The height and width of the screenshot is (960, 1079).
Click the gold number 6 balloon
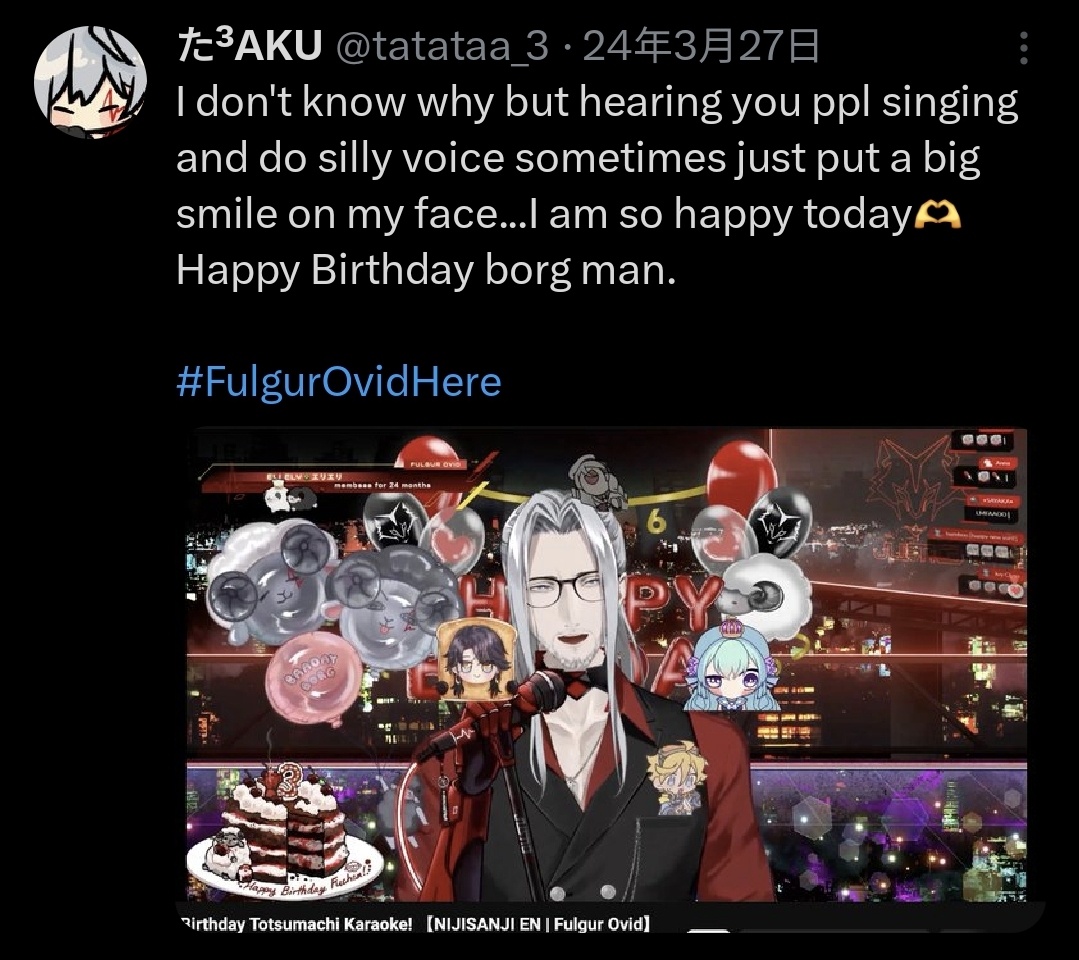[x=656, y=523]
